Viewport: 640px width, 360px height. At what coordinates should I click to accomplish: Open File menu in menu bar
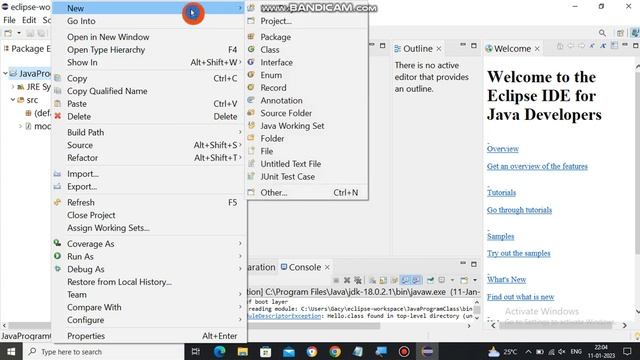pyautogui.click(x=9, y=20)
